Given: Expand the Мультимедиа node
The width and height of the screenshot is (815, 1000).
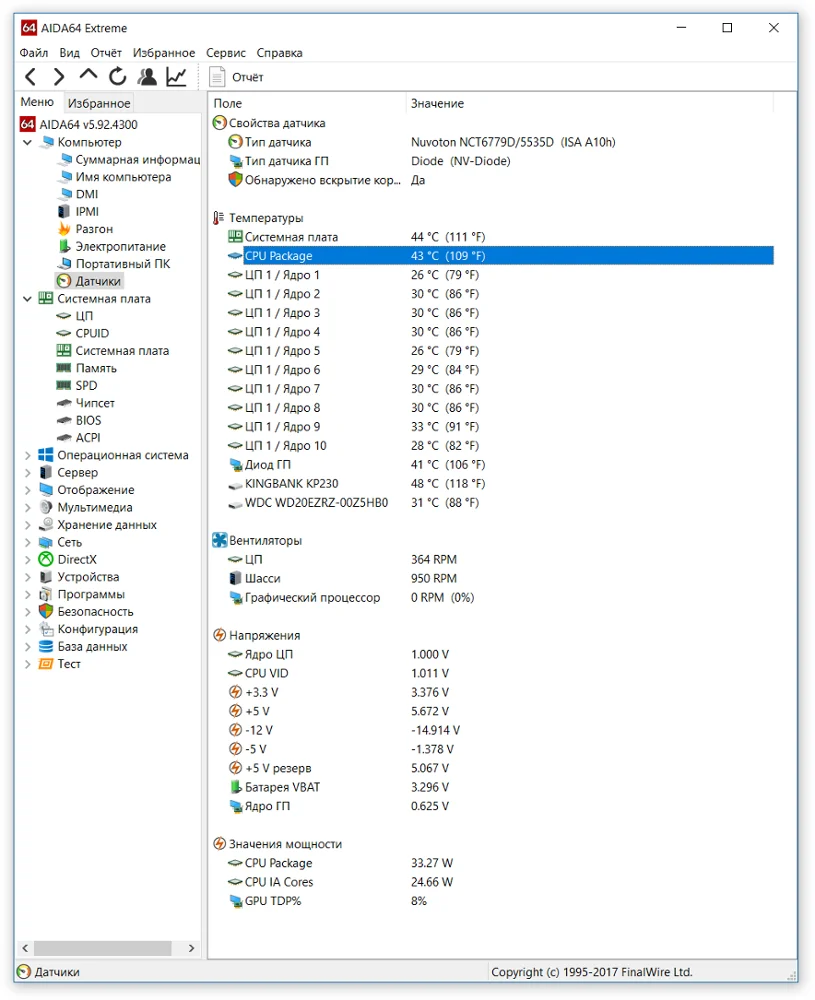Looking at the screenshot, I should [27, 508].
